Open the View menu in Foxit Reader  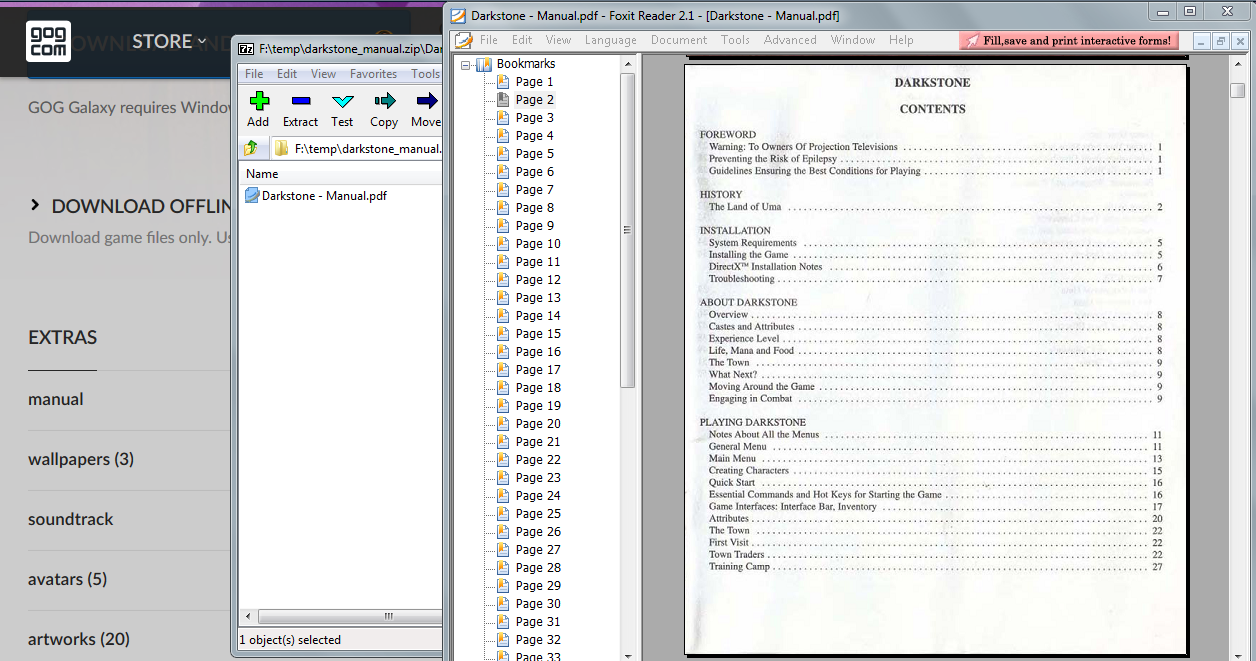click(x=559, y=40)
